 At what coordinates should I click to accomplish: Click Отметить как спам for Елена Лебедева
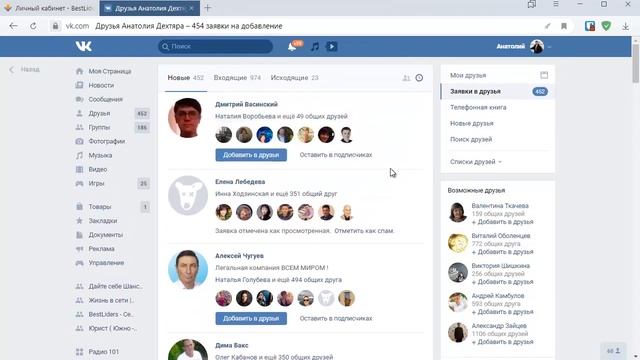(x=364, y=231)
